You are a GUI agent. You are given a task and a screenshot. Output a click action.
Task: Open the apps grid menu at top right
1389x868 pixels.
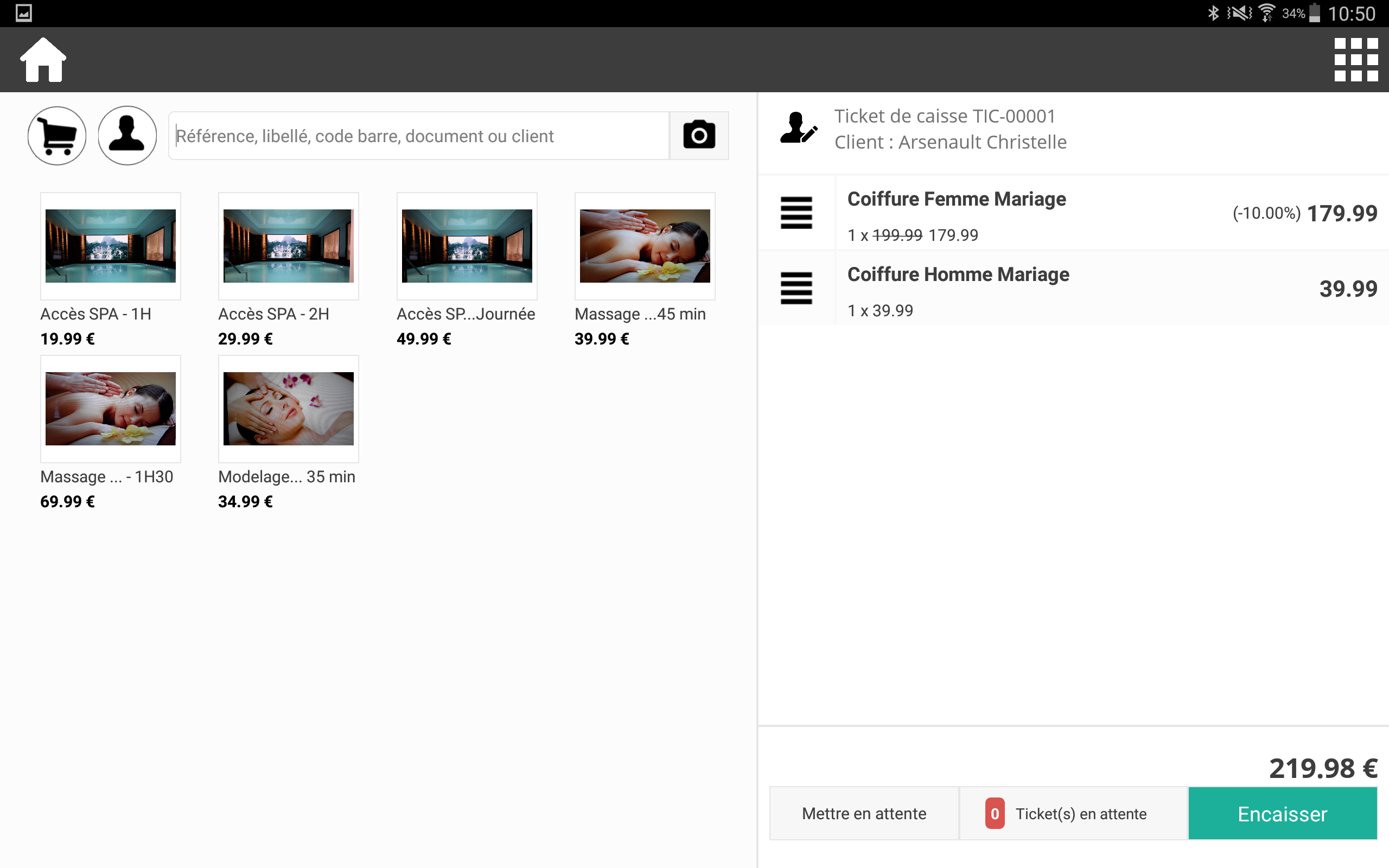(x=1355, y=59)
